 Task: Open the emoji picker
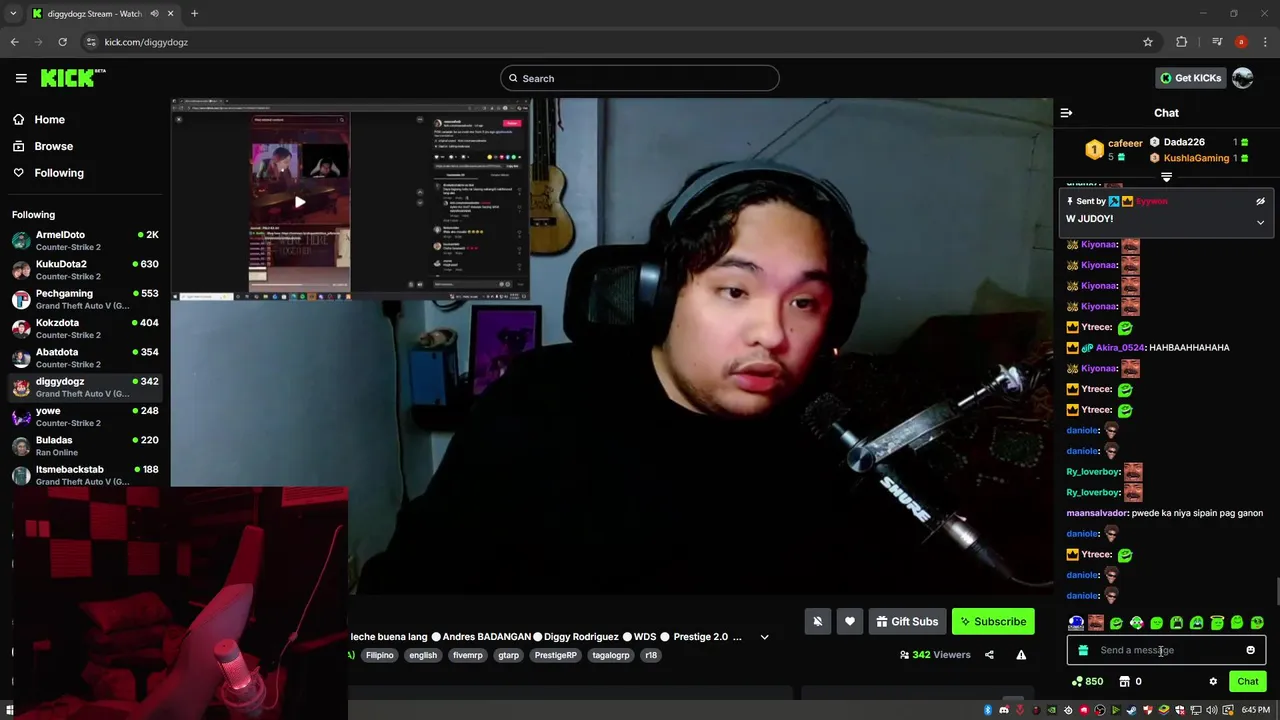click(x=1250, y=650)
